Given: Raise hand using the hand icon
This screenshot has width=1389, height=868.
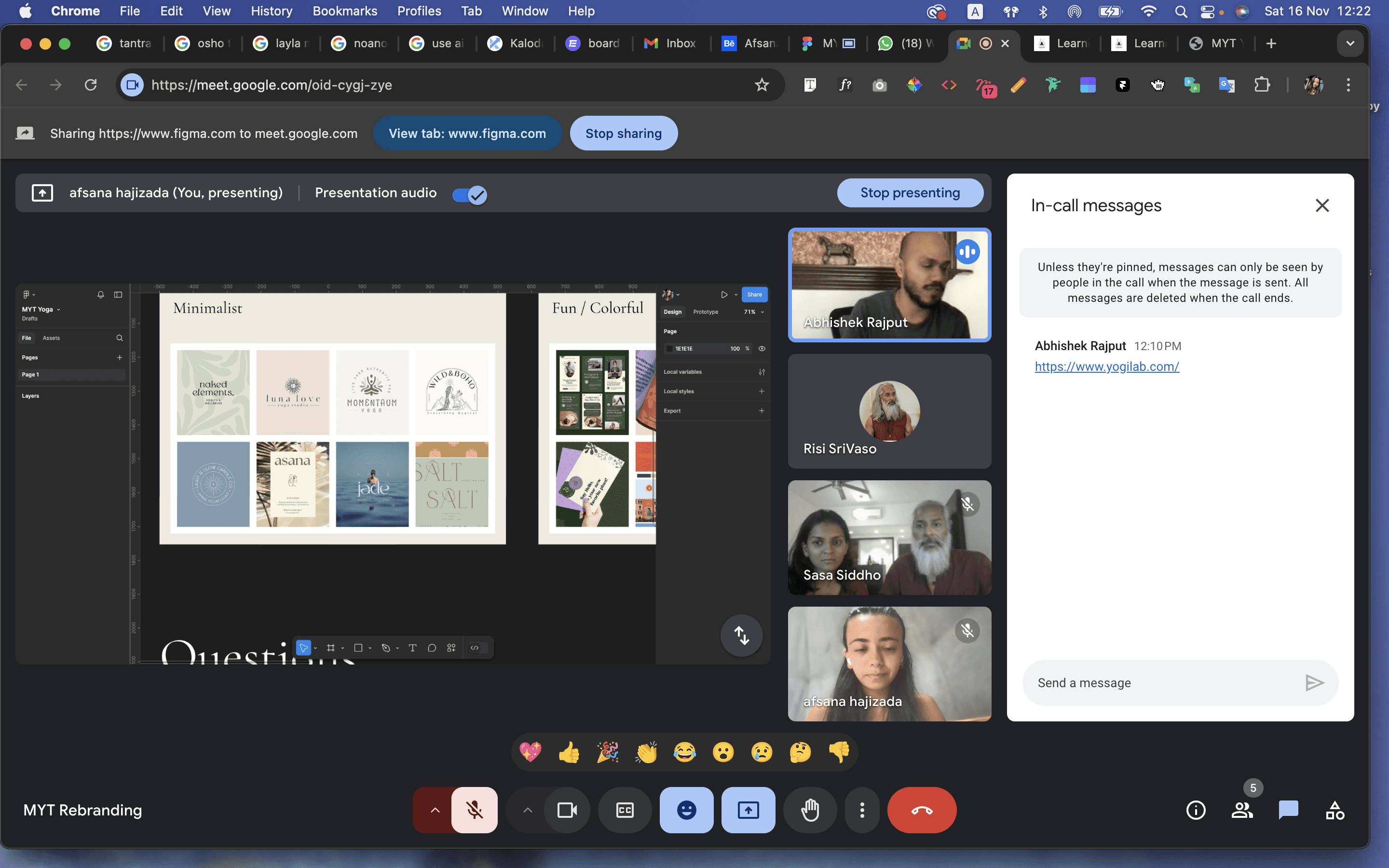Looking at the screenshot, I should click(810, 810).
